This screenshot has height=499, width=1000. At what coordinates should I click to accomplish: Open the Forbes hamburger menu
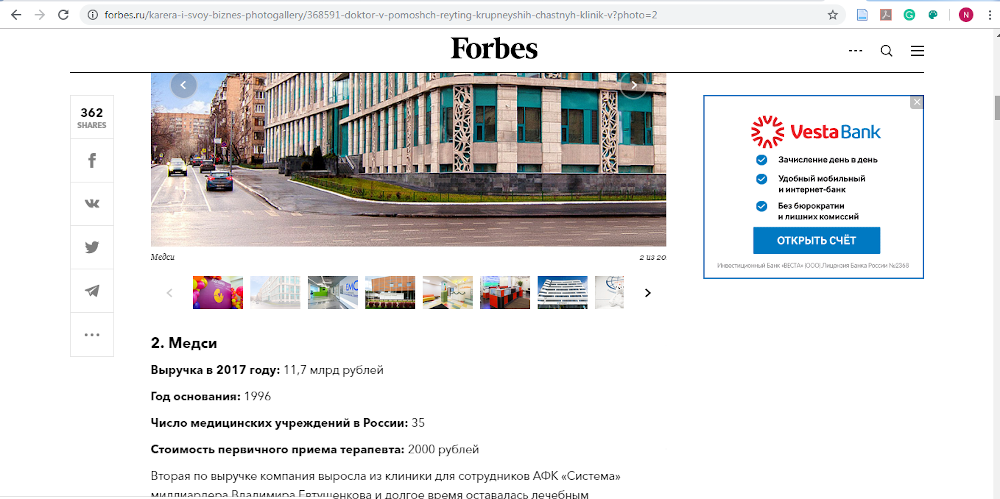pyautogui.click(x=917, y=51)
